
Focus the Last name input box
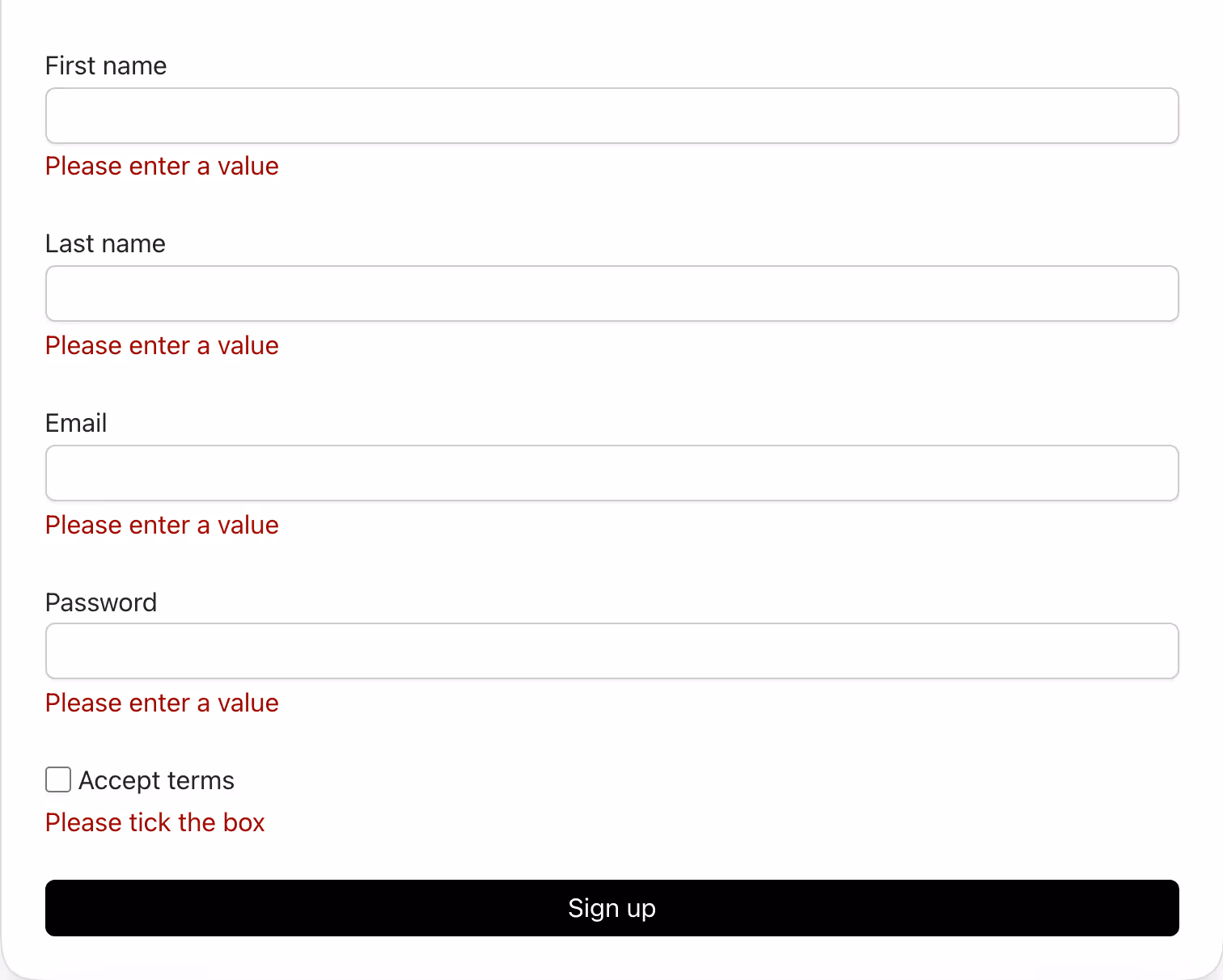click(611, 294)
